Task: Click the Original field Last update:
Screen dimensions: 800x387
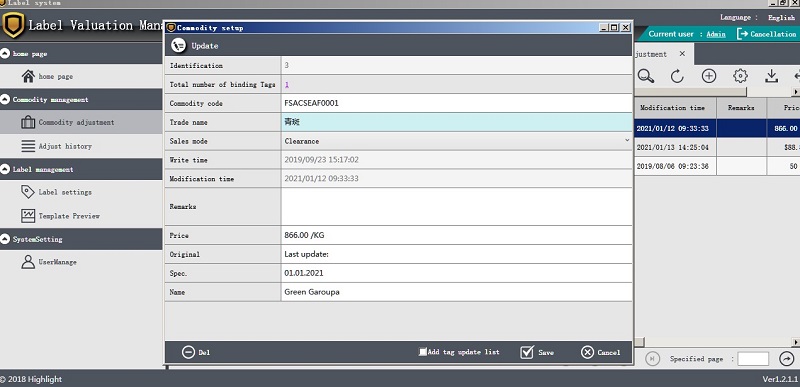Action: [x=457, y=254]
